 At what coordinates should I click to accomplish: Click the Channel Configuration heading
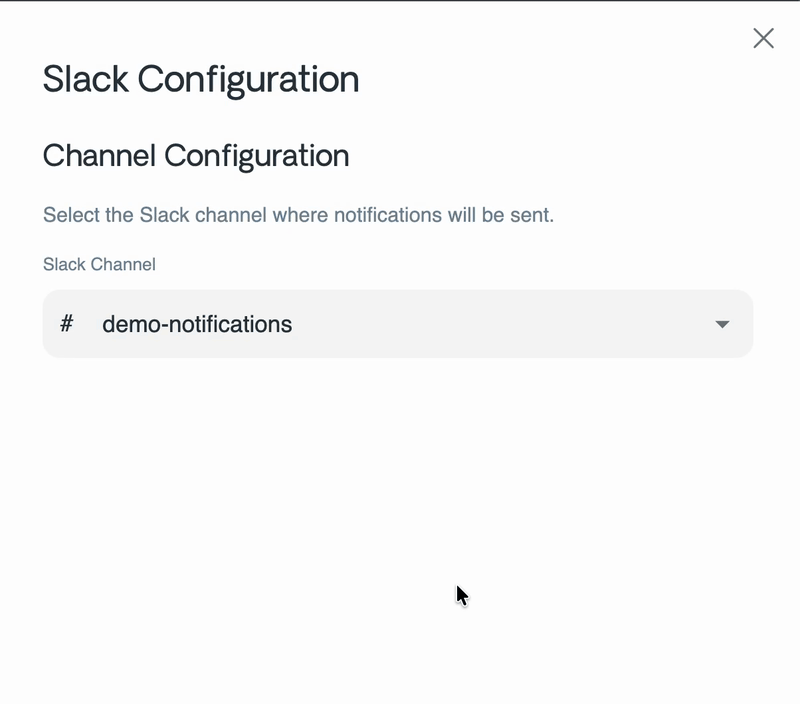coord(196,156)
